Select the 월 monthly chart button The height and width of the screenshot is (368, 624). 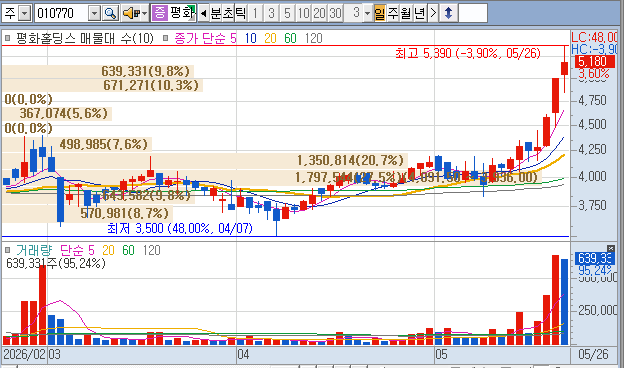pos(406,14)
